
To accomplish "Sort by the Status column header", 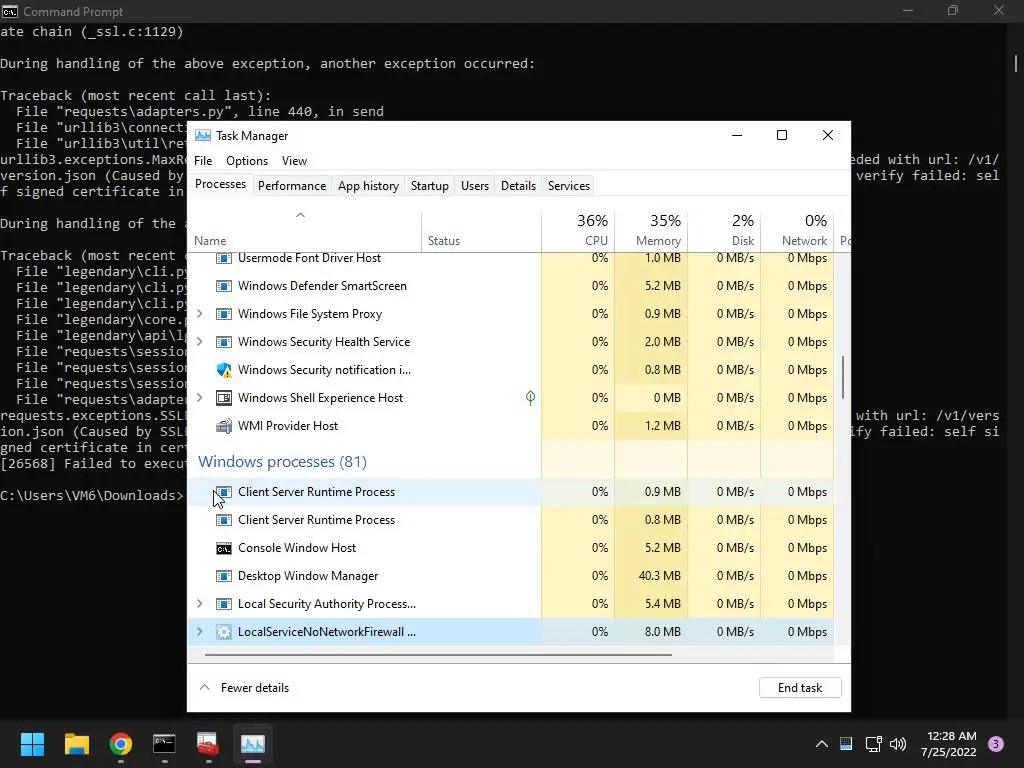I will click(x=481, y=232).
